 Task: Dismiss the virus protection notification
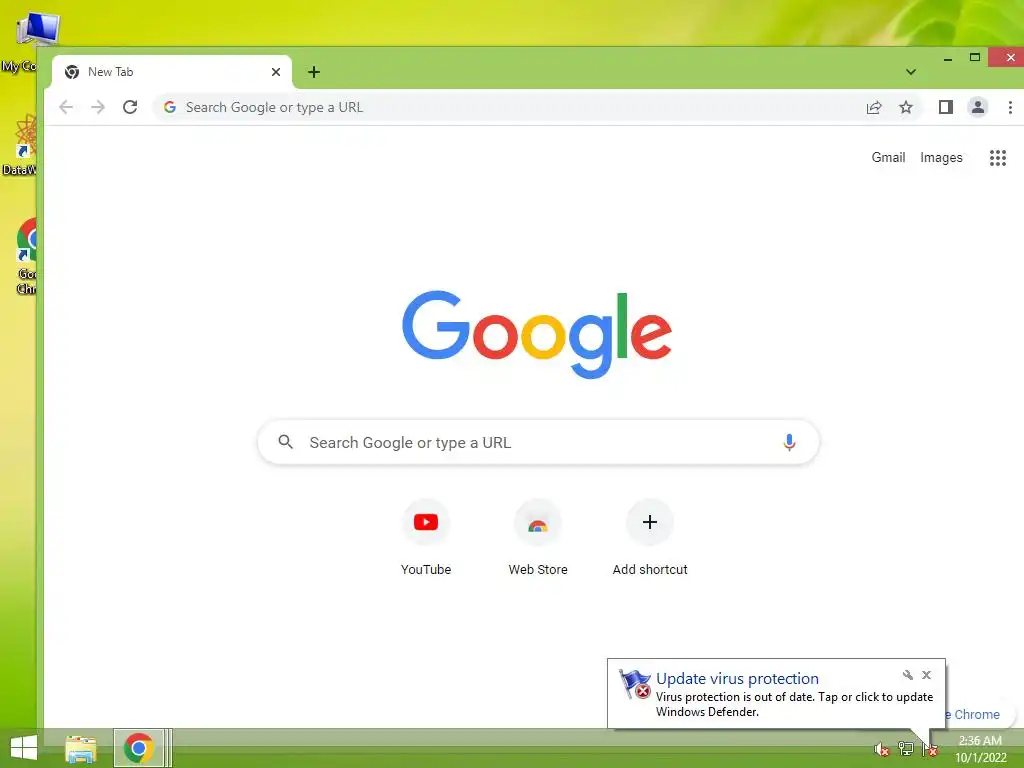pyautogui.click(x=926, y=675)
